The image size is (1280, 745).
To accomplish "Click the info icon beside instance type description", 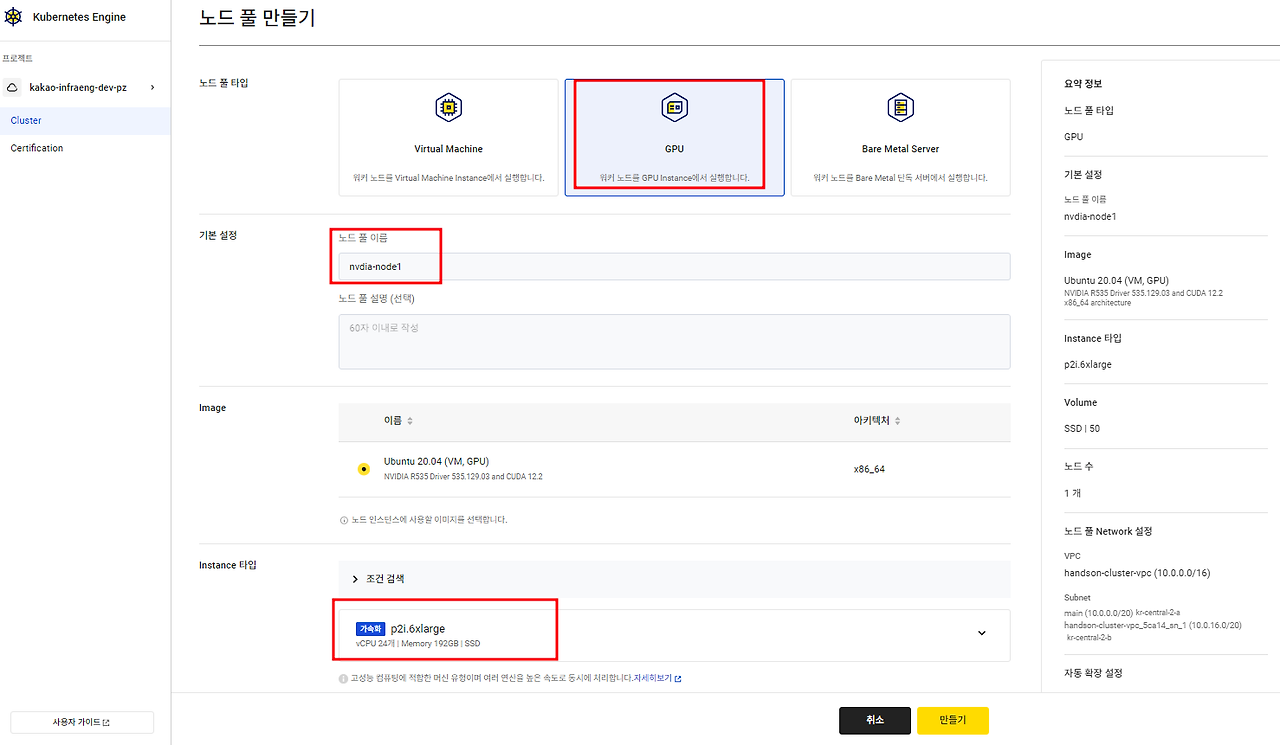I will [x=344, y=678].
